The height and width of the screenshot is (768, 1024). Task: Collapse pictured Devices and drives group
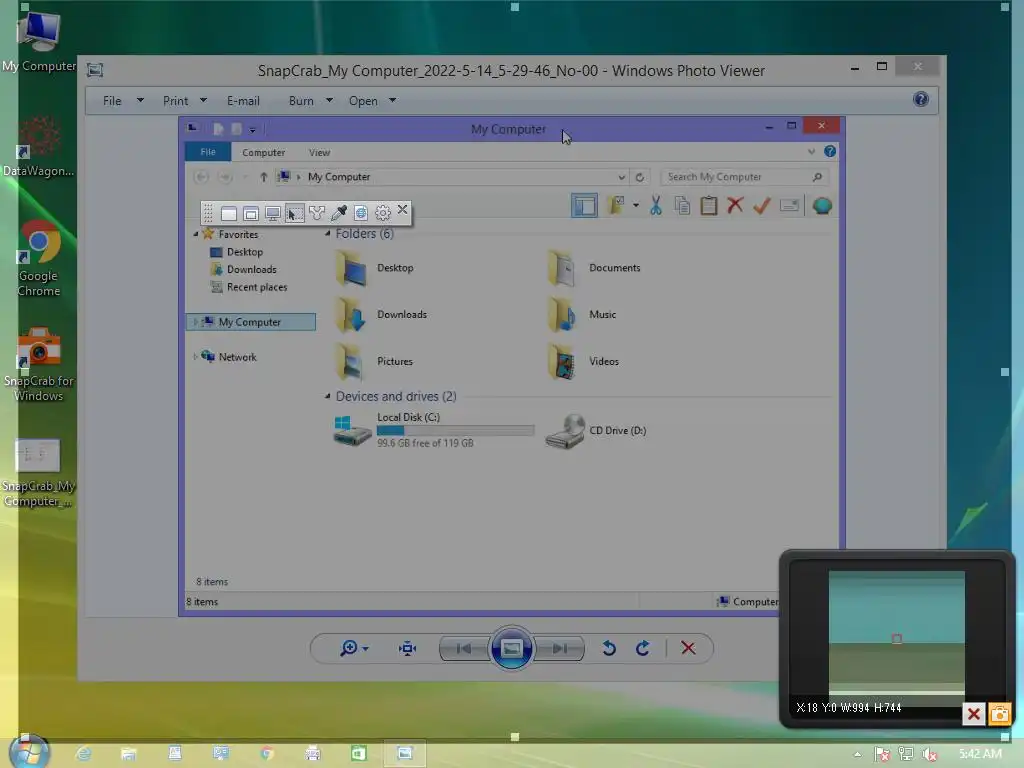coord(327,396)
